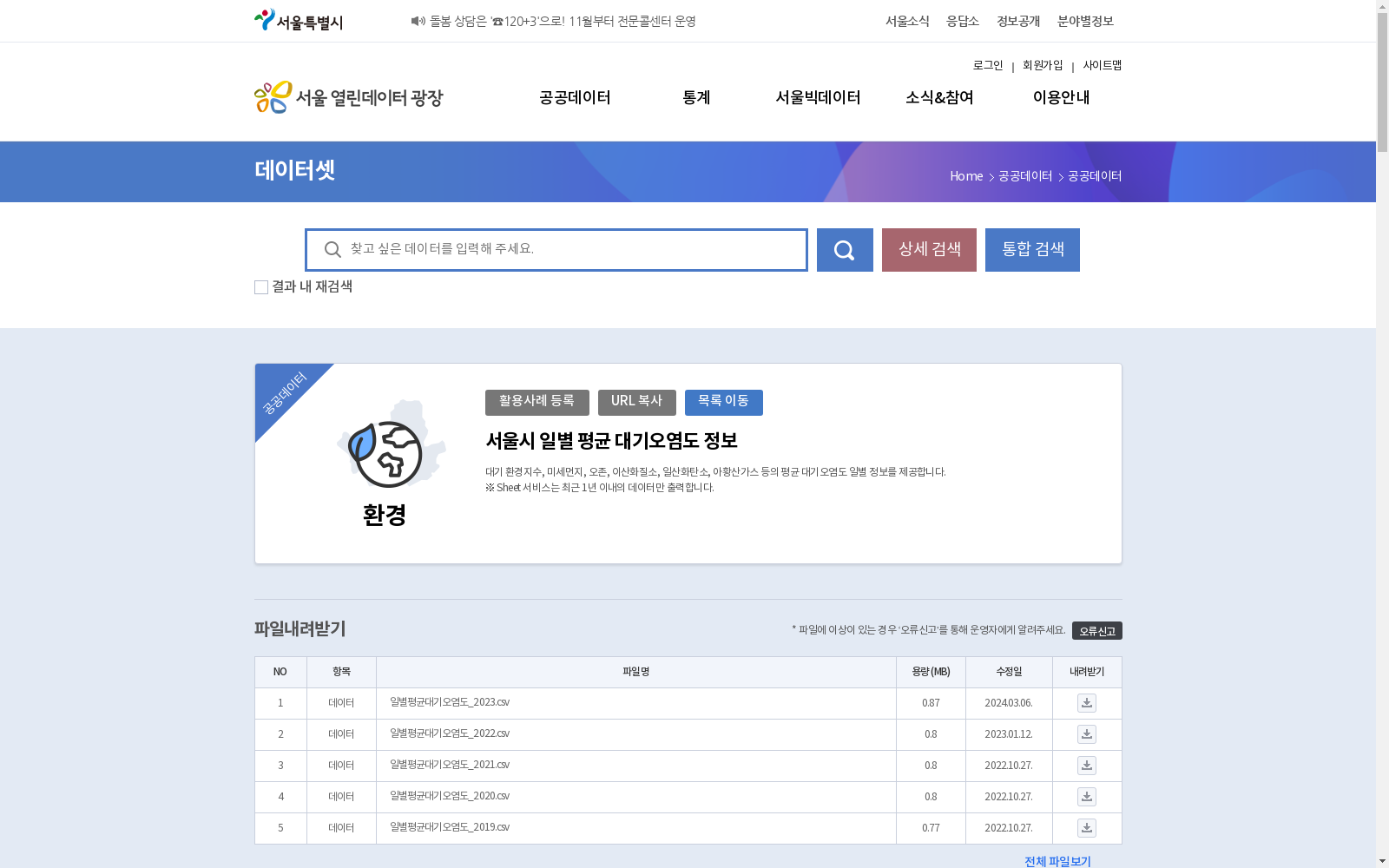Viewport: 1389px width, 868px height.
Task: Click the 오류신고 button
Action: [1097, 631]
